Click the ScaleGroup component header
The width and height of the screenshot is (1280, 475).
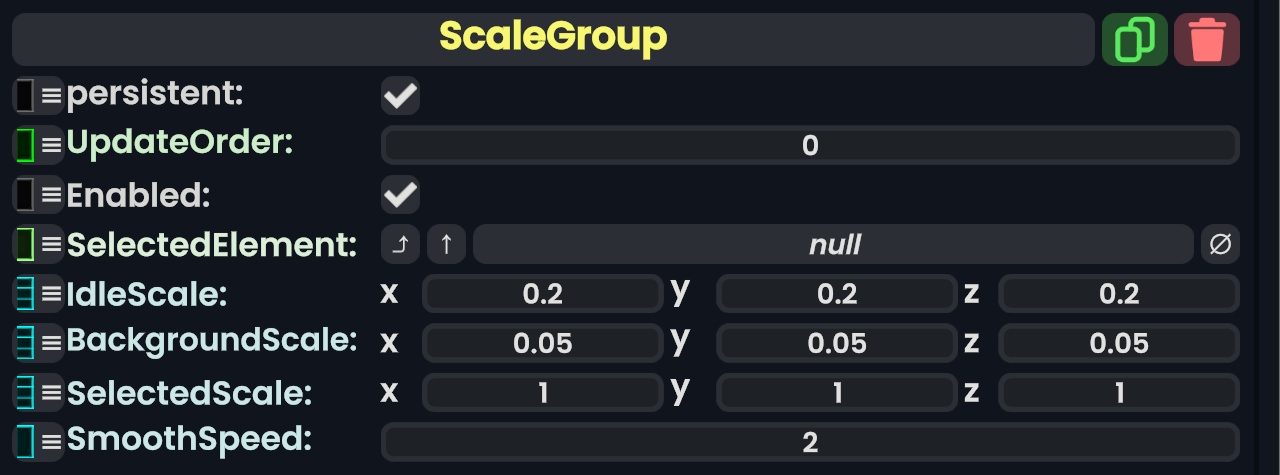click(x=552, y=40)
